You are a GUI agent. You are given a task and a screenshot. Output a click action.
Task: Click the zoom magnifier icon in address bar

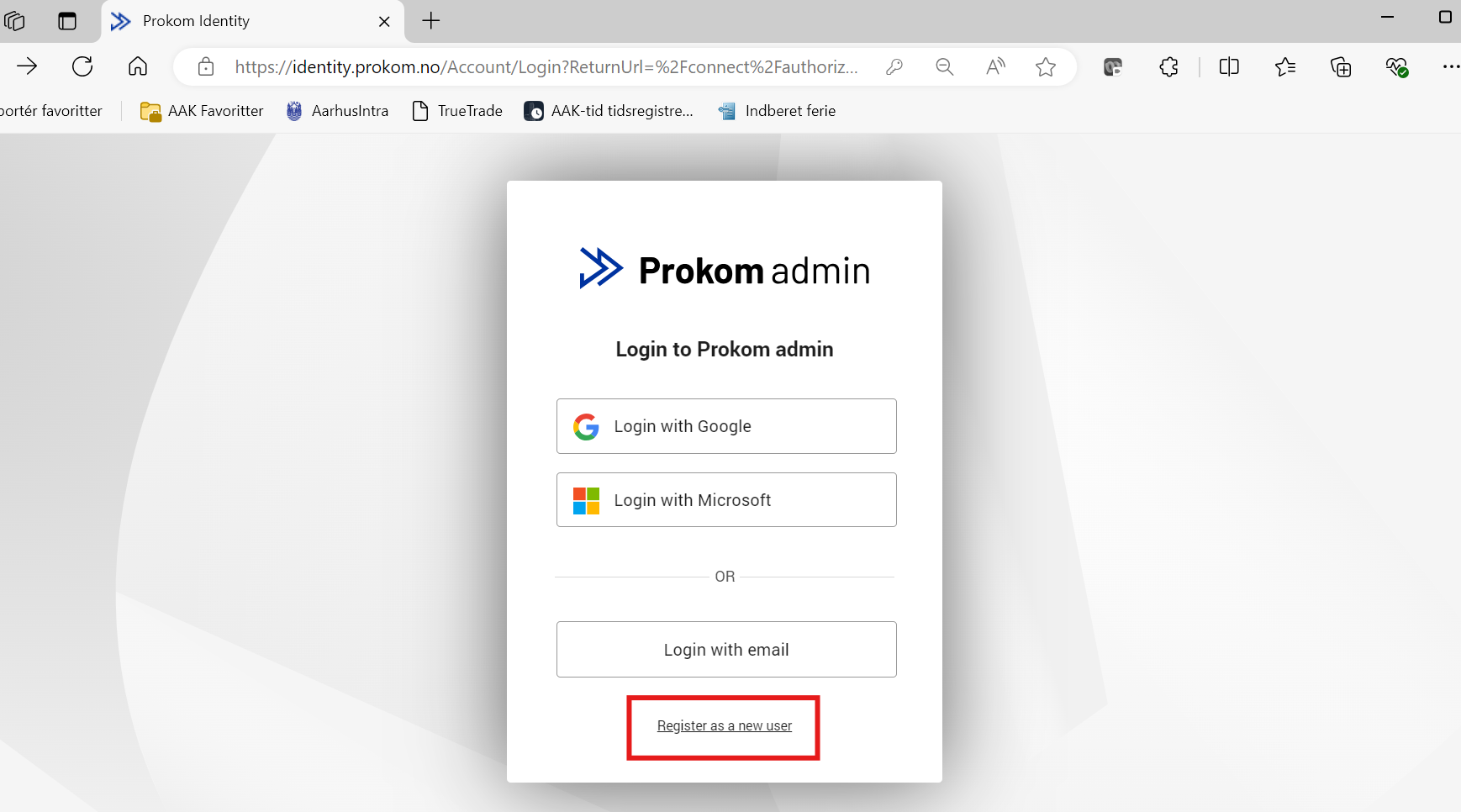click(945, 67)
